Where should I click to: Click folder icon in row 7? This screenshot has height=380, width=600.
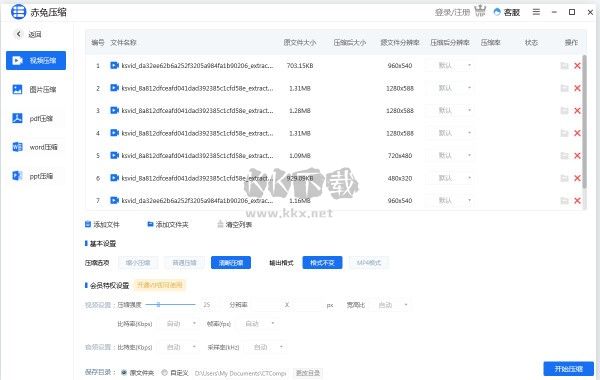tap(564, 201)
